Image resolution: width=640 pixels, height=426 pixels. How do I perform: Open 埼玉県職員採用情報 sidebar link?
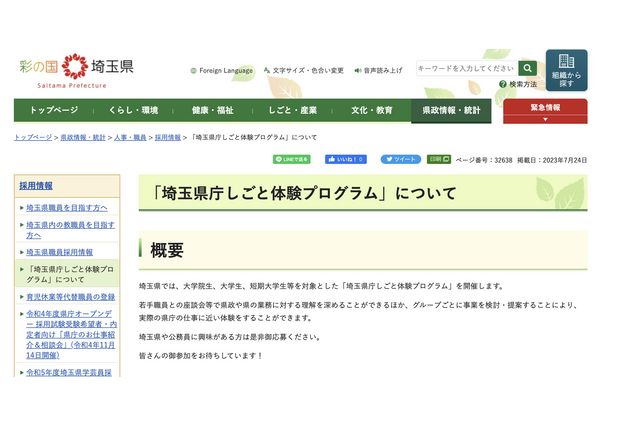[x=60, y=252]
